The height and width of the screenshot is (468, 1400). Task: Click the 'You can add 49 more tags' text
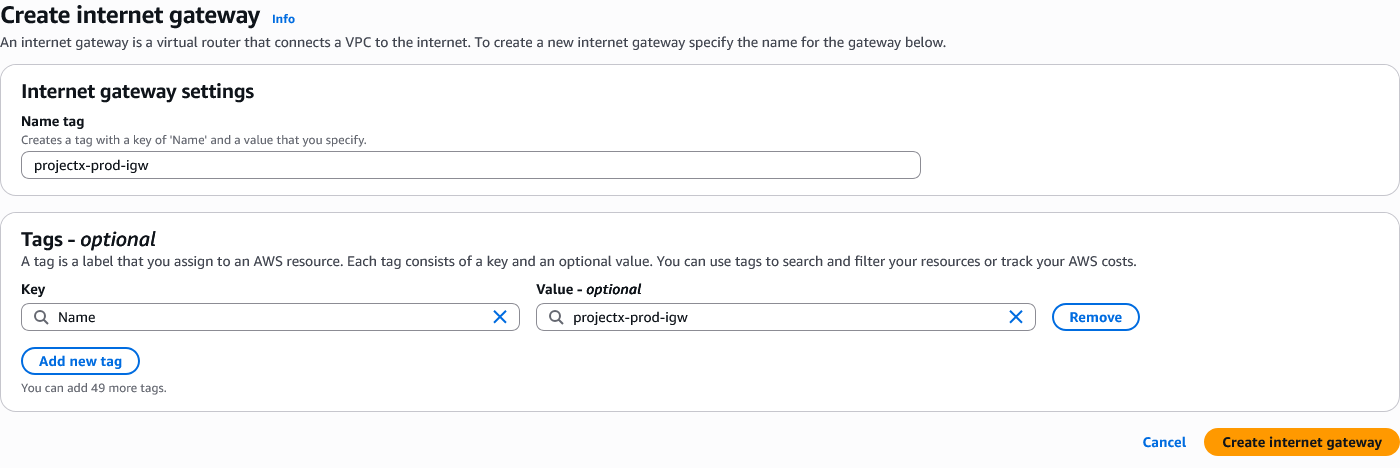(93, 388)
